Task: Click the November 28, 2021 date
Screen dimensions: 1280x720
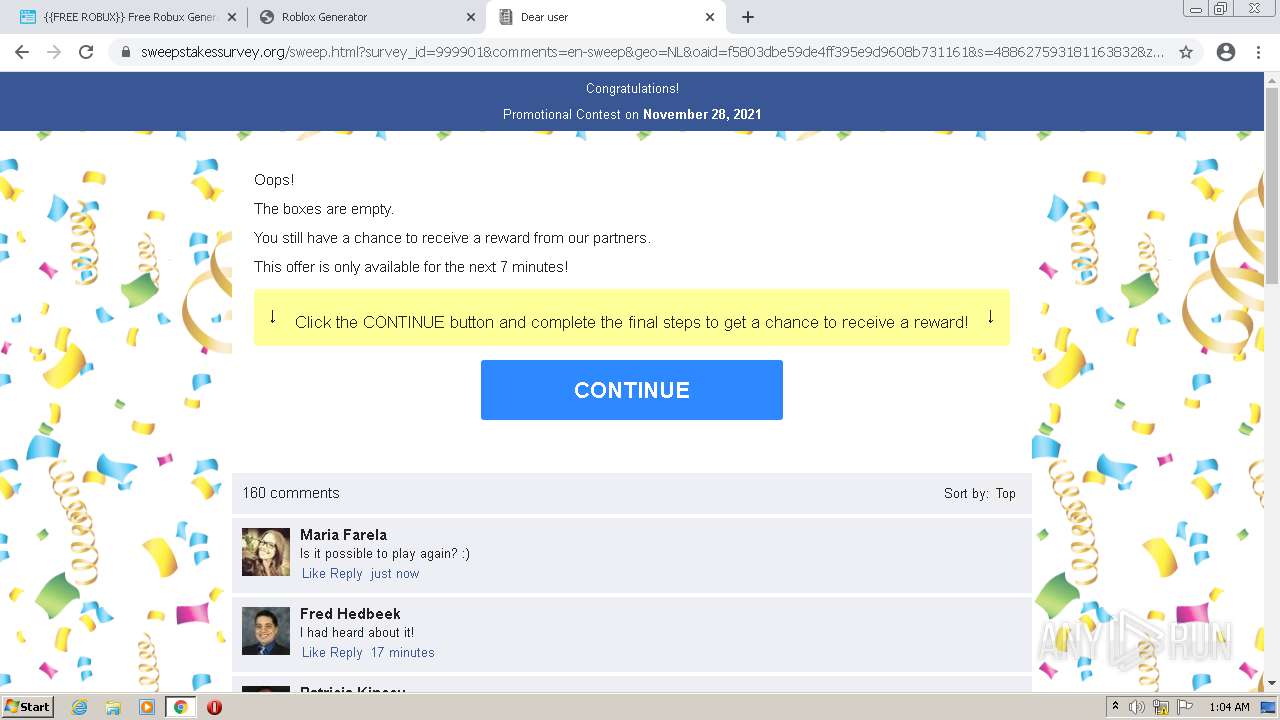Action: pos(702,114)
